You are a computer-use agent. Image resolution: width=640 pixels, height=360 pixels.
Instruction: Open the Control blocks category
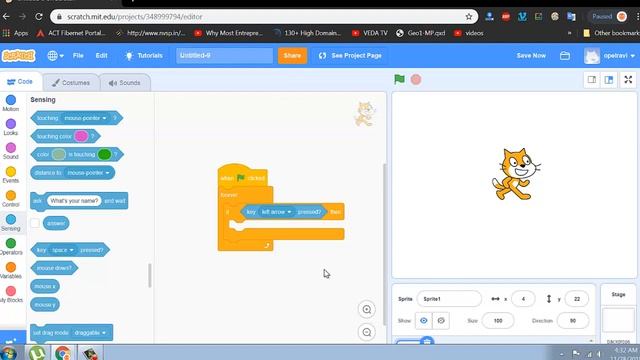pyautogui.click(x=11, y=198)
